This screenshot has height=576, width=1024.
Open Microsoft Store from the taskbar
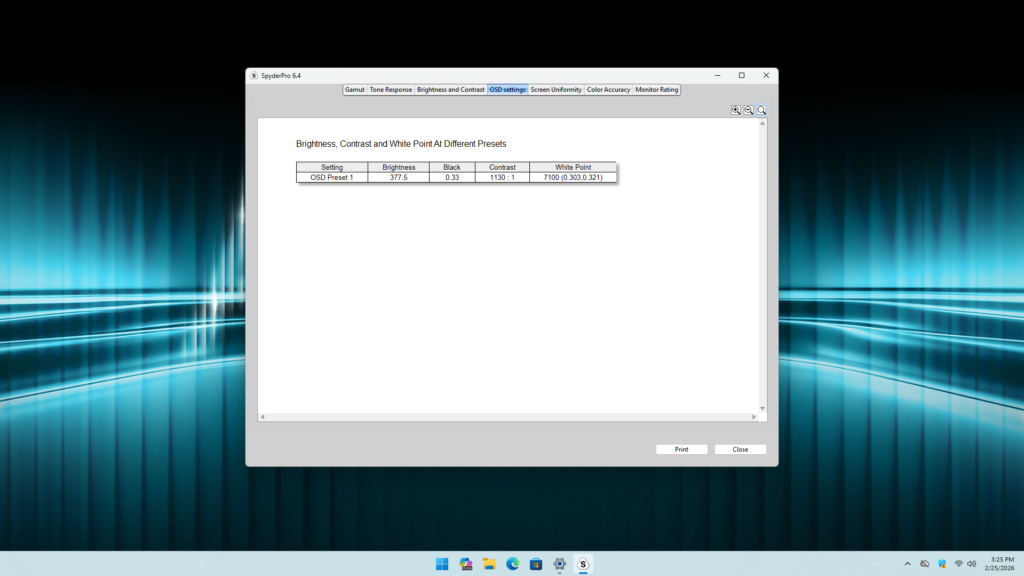coord(536,564)
